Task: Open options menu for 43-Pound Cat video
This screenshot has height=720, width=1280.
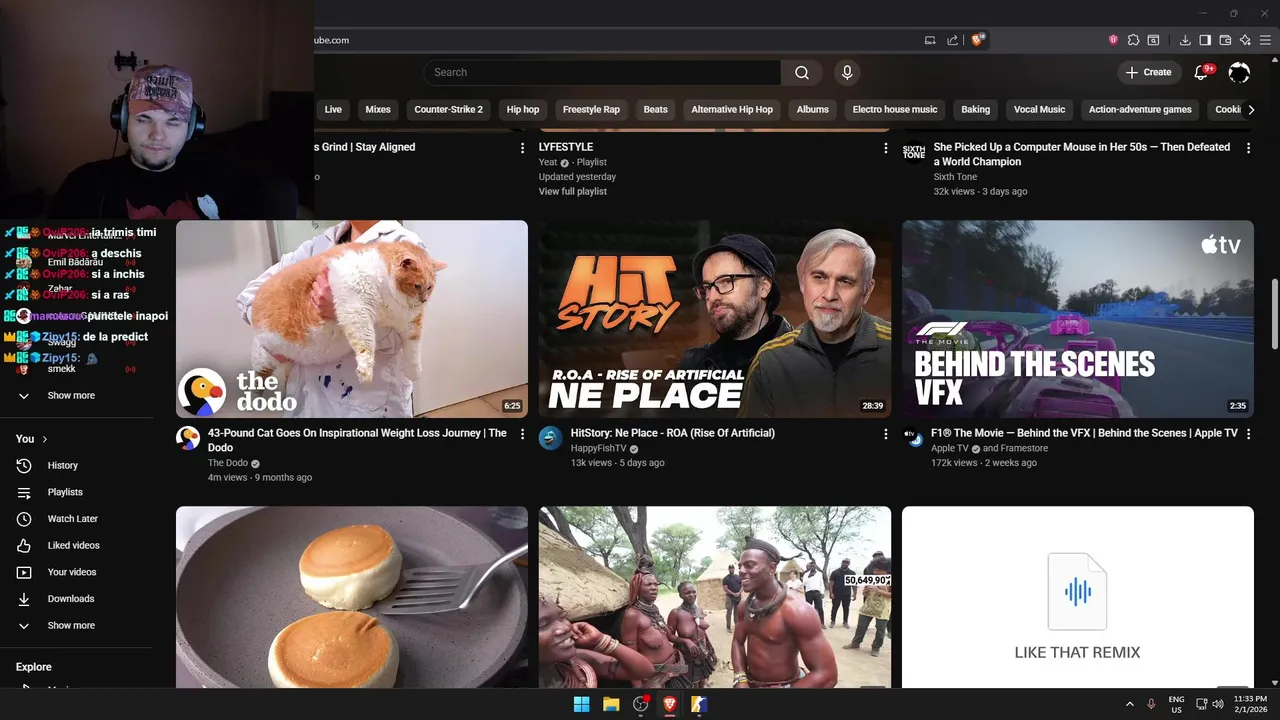Action: [x=522, y=434]
